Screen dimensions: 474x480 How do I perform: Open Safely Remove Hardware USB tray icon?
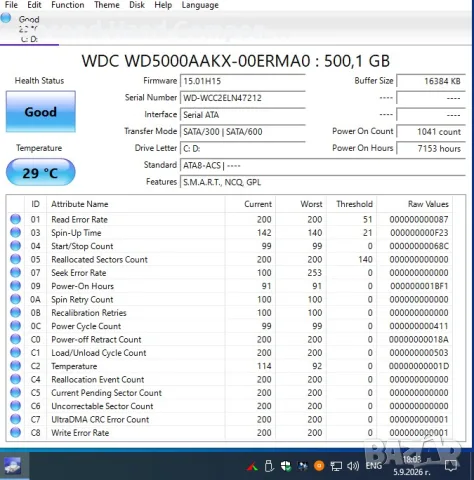[269, 466]
